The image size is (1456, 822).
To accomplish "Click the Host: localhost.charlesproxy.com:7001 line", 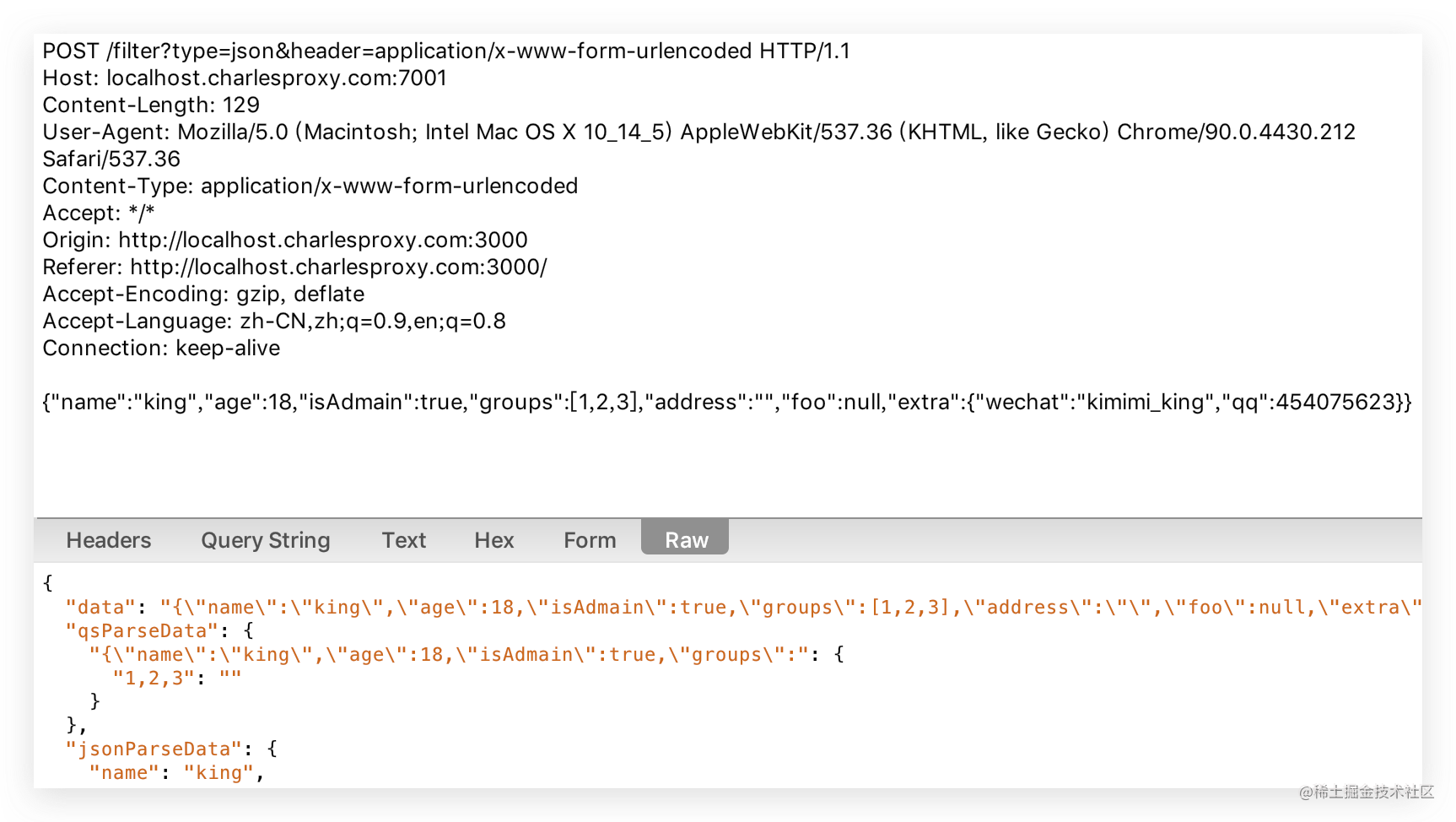I will pos(245,78).
